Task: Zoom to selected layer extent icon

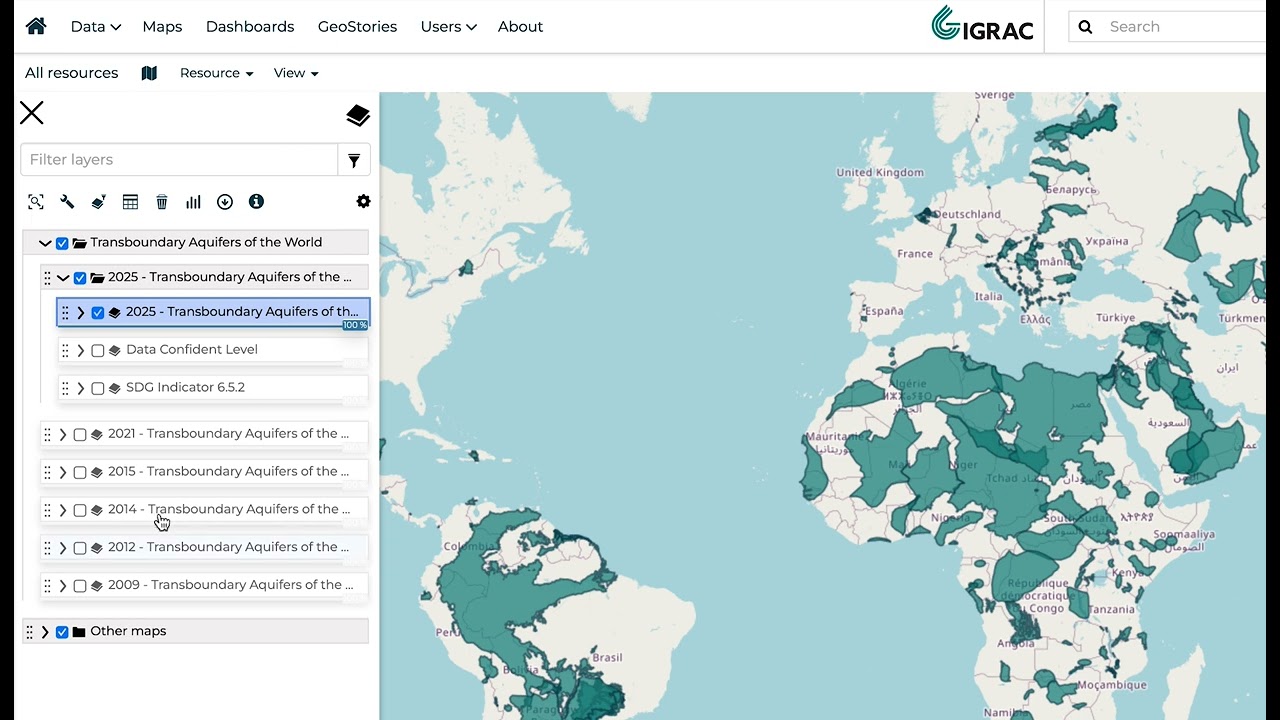Action: click(x=36, y=202)
